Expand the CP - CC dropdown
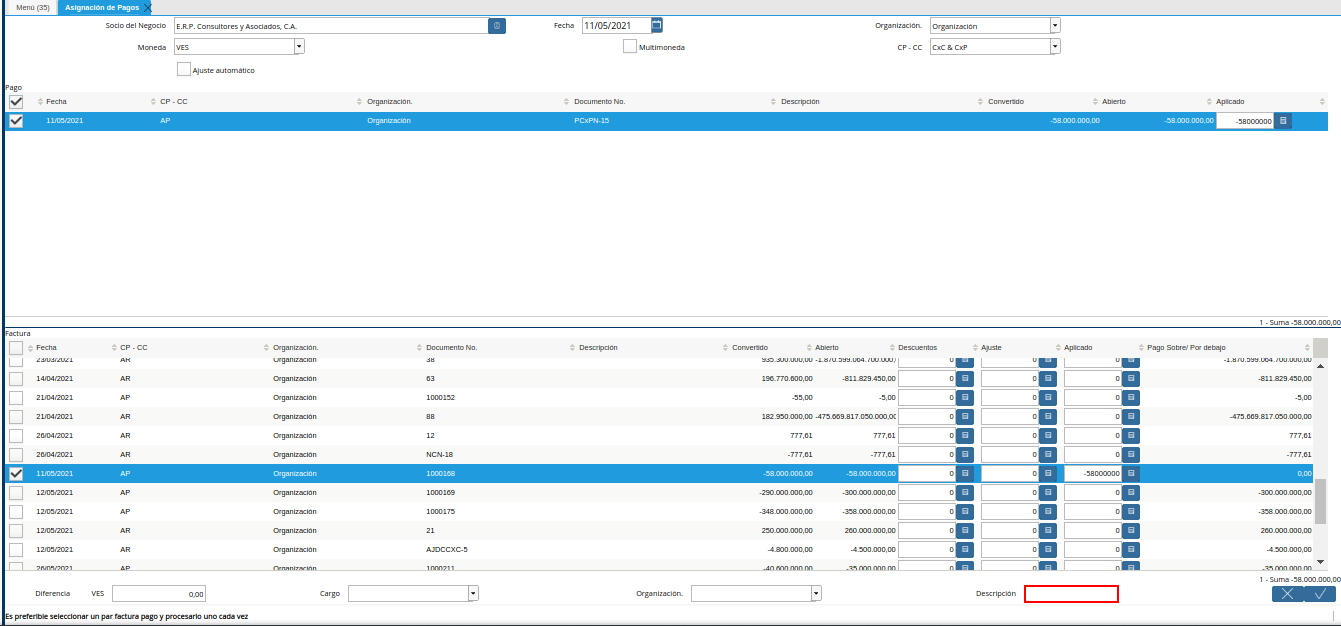The image size is (1341, 626). [1055, 47]
